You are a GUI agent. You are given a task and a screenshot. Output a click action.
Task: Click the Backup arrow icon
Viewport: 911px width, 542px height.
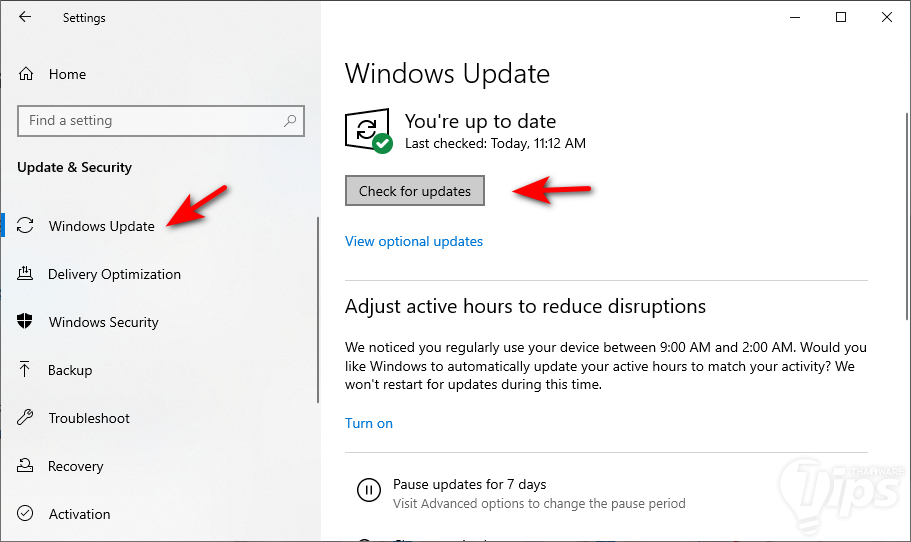point(26,370)
